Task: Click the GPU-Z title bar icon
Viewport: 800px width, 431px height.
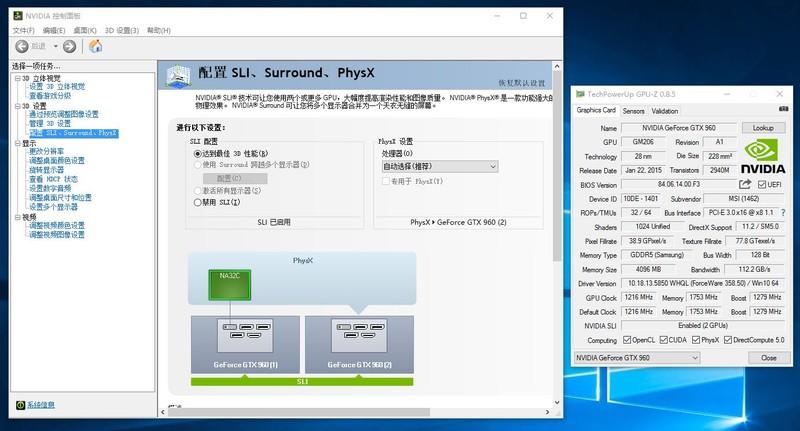Action: (x=580, y=94)
